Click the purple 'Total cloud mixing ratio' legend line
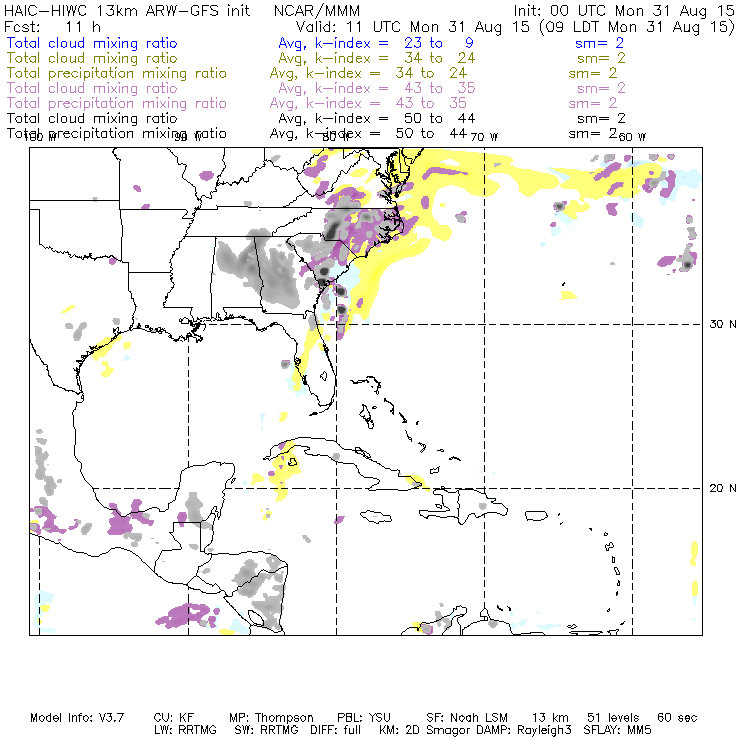 click(92, 88)
